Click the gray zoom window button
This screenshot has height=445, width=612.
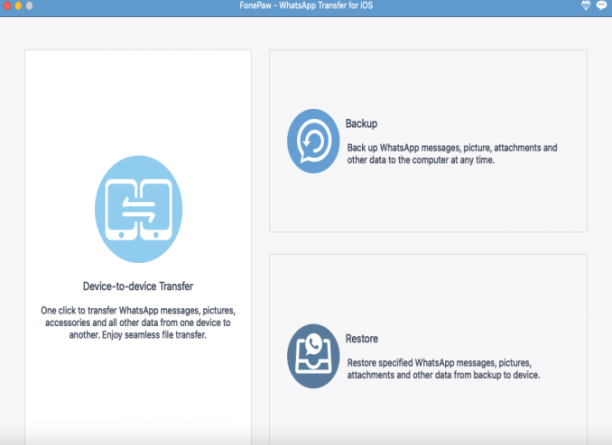(29, 5)
